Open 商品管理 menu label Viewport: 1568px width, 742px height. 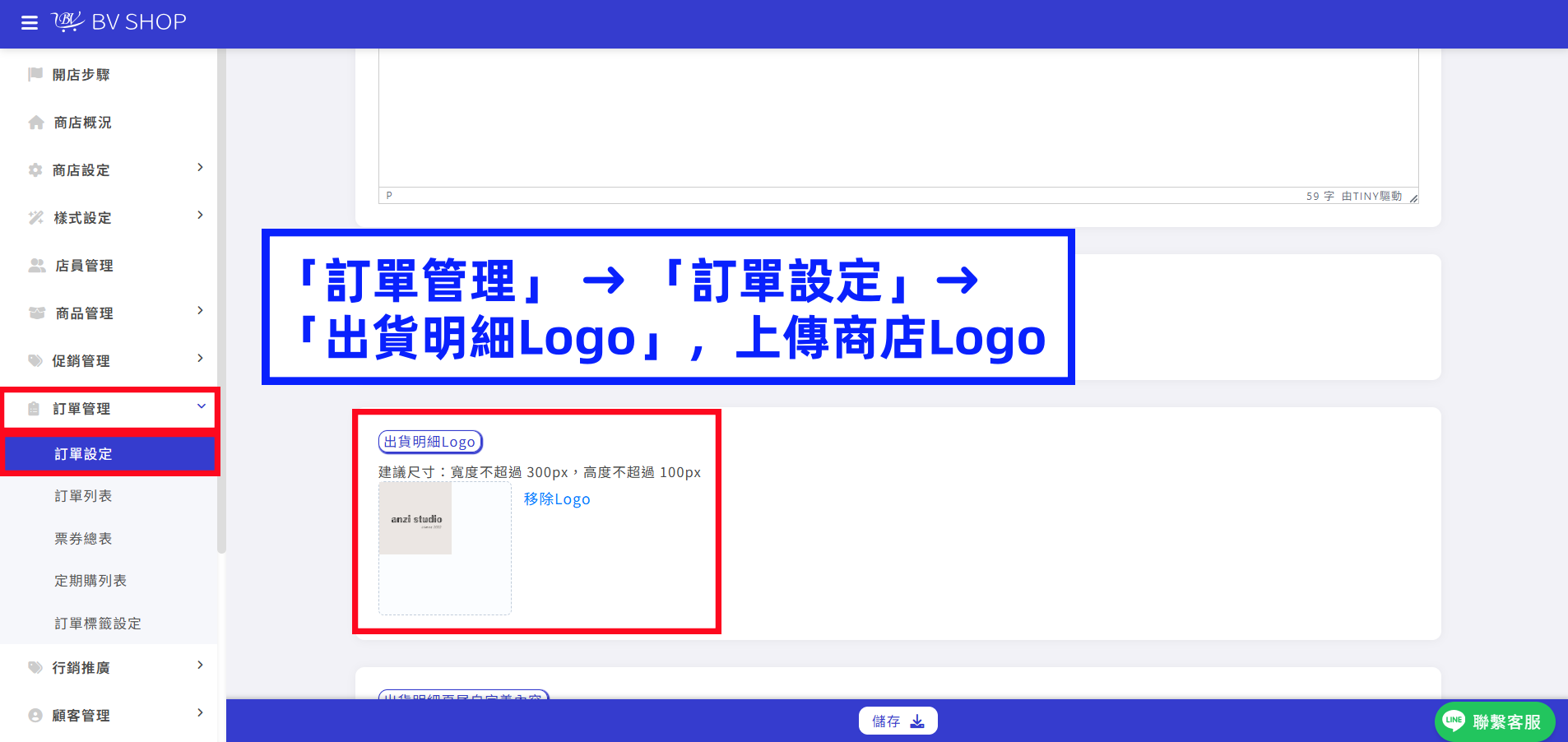click(x=85, y=313)
